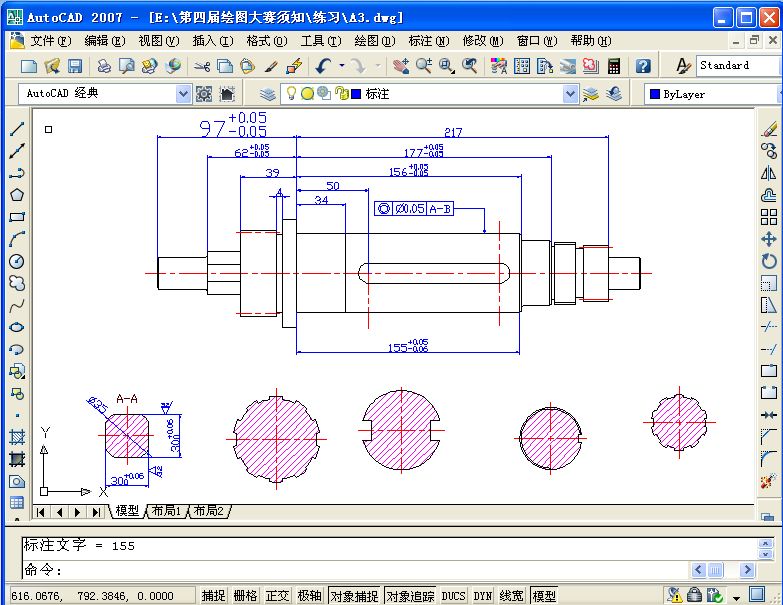The image size is (783, 605).
Task: Select the Line draw tool
Action: [17, 129]
